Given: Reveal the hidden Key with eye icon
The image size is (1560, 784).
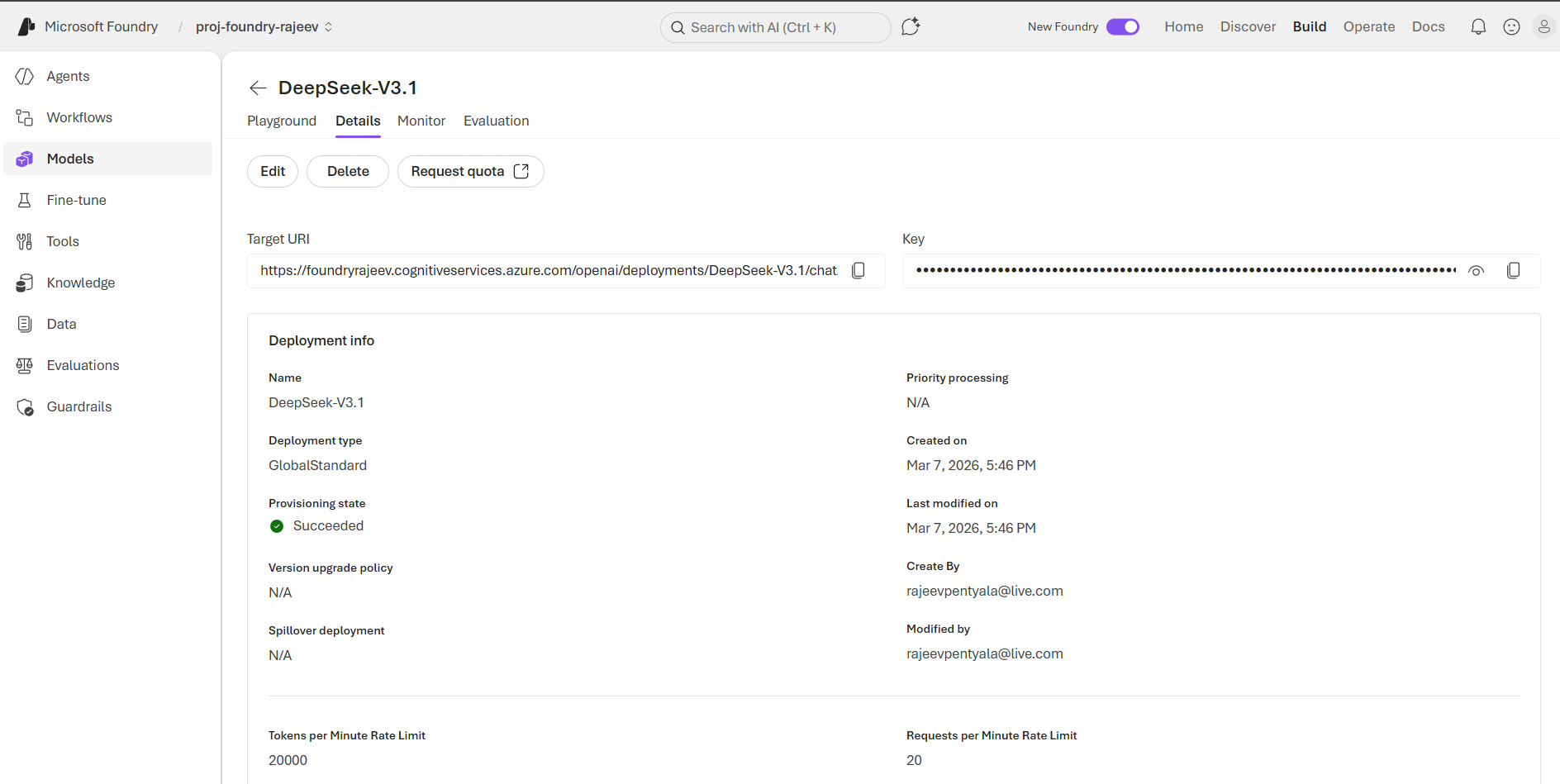Looking at the screenshot, I should (1476, 271).
